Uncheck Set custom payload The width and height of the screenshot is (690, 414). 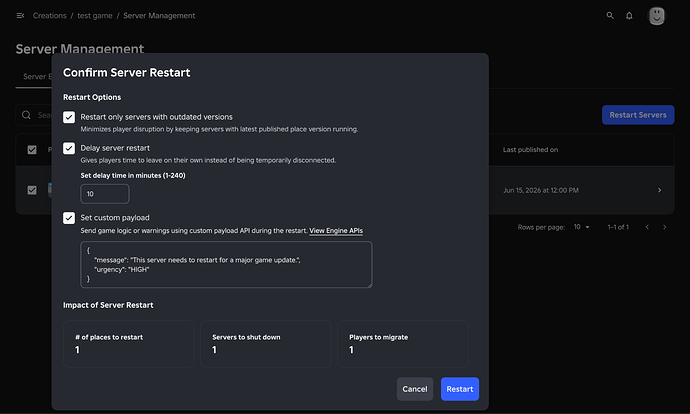[x=69, y=218]
